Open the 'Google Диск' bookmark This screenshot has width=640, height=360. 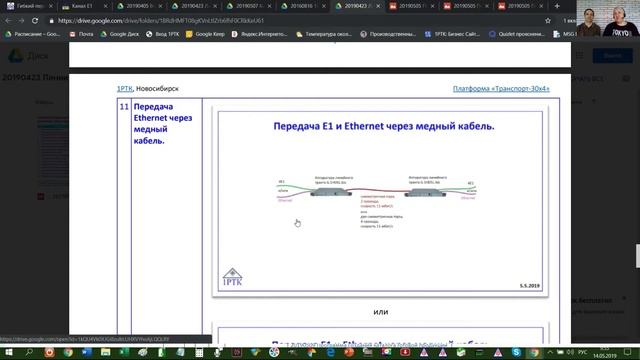click(x=120, y=34)
